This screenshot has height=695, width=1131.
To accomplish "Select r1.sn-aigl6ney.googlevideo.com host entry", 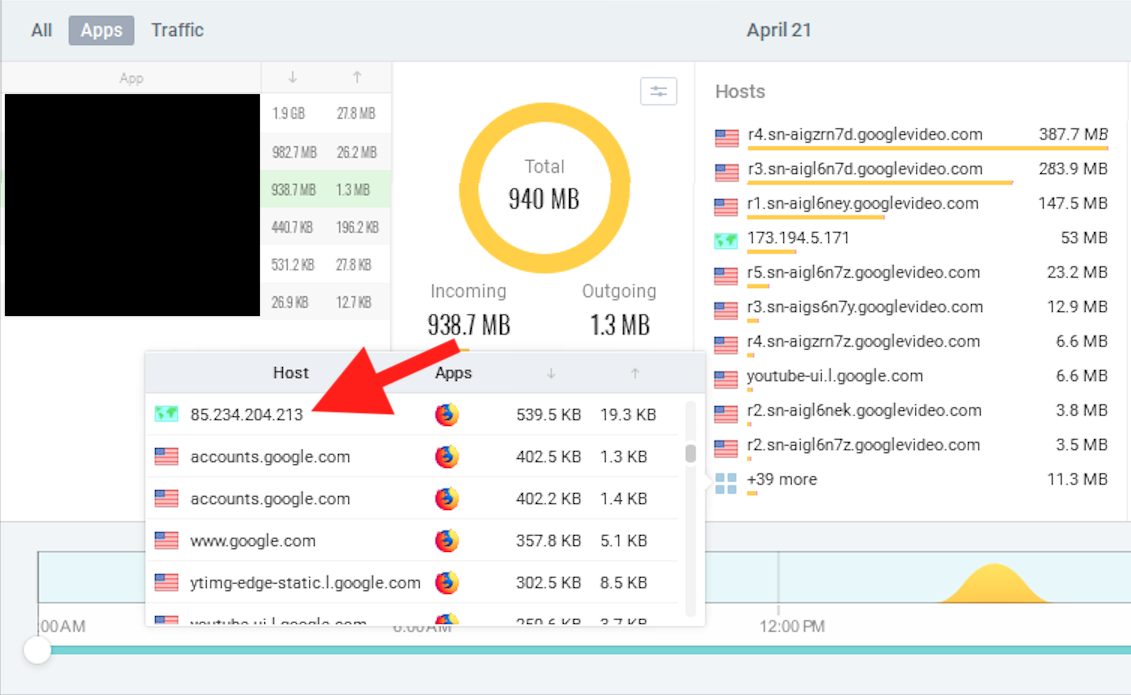I will (x=862, y=204).
